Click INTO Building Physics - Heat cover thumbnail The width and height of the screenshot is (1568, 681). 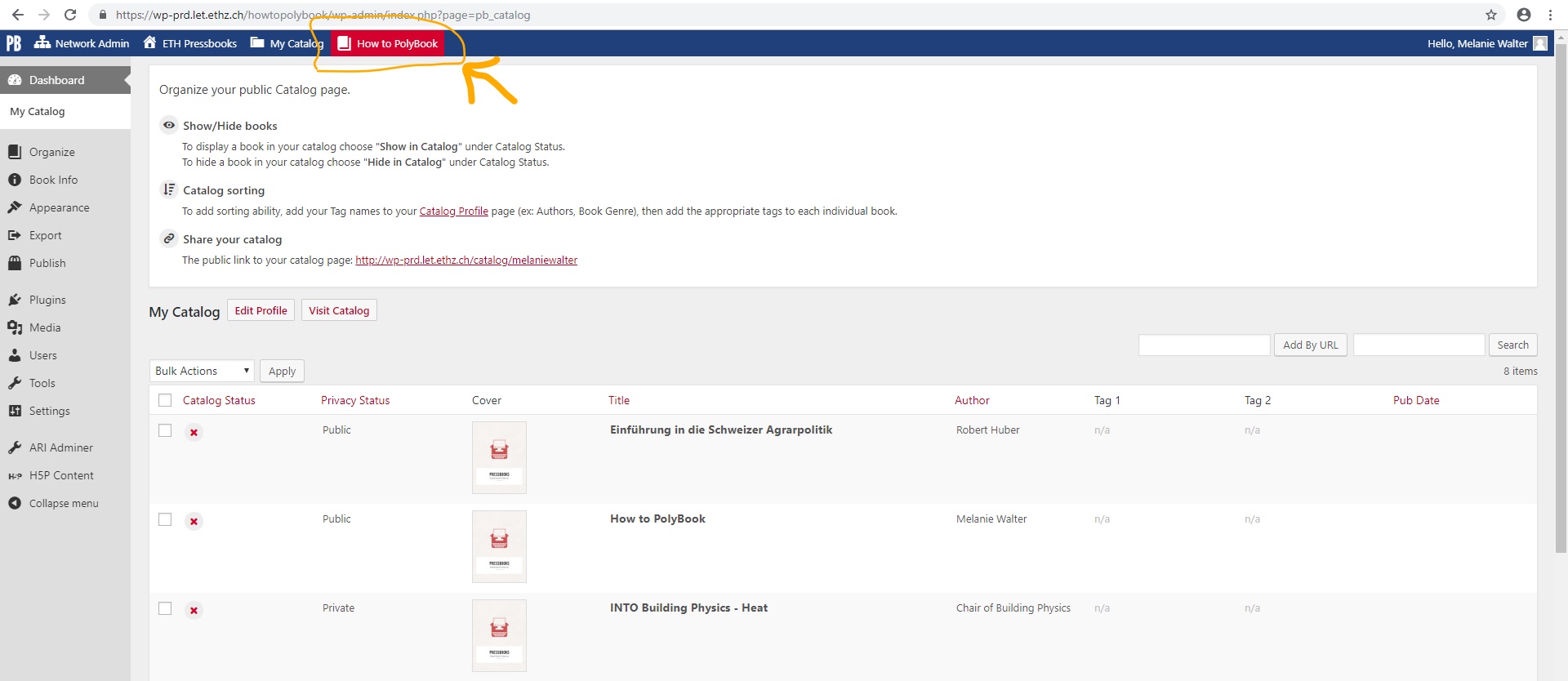click(499, 635)
